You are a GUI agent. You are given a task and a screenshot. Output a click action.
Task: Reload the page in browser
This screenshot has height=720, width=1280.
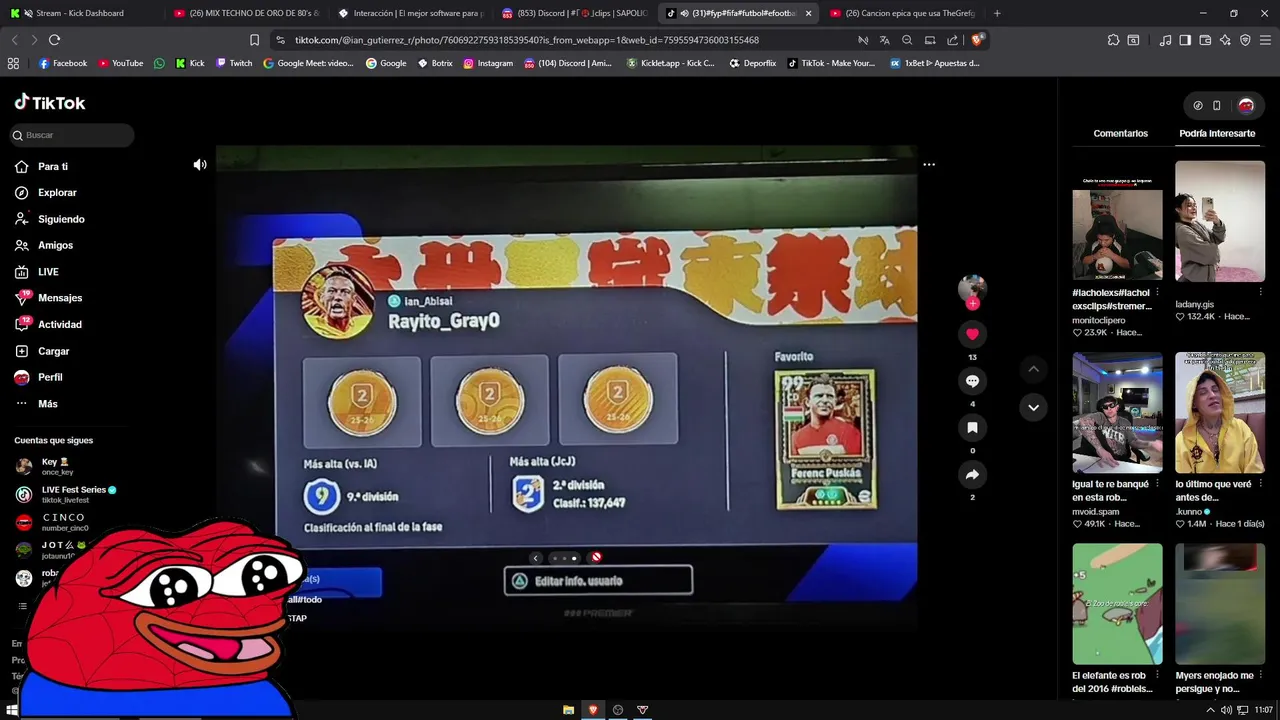pos(54,40)
